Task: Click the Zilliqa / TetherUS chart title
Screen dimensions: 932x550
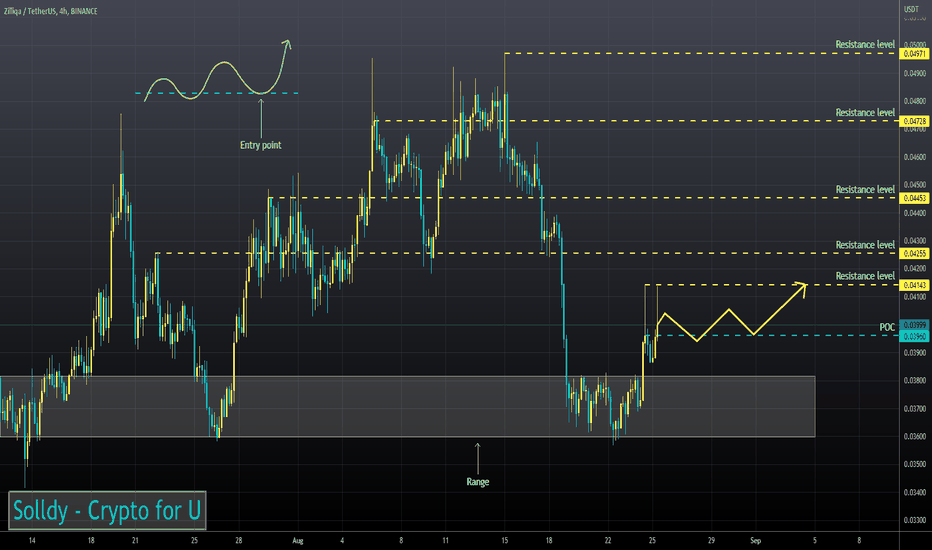Action: [51, 11]
